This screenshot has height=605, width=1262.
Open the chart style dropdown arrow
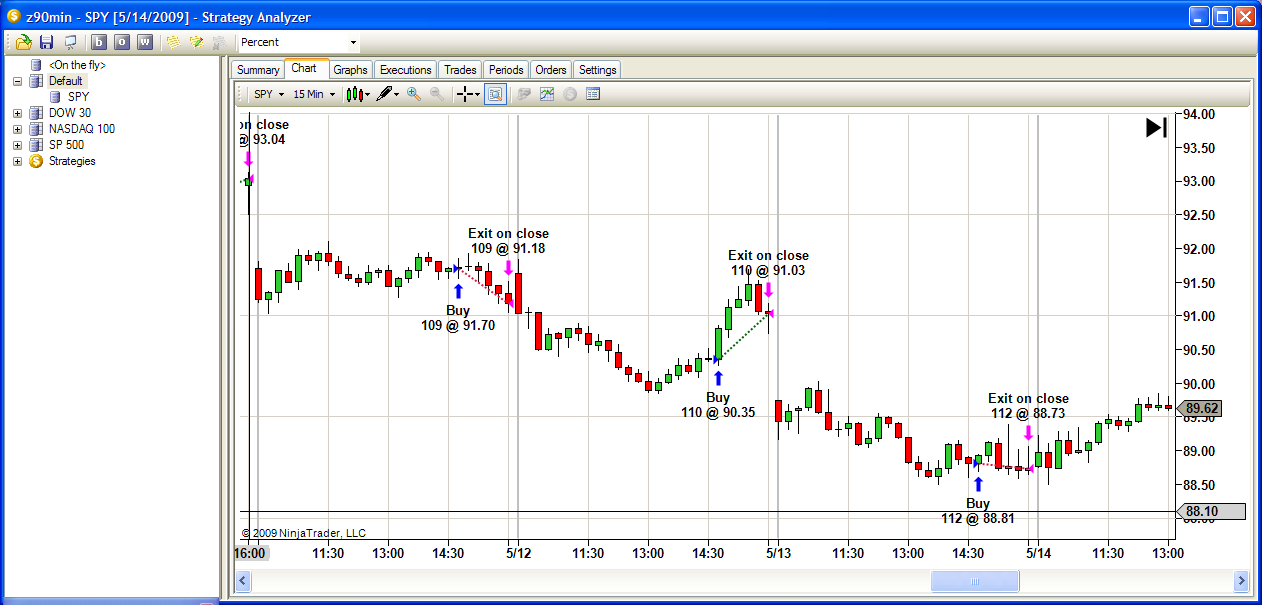367,94
